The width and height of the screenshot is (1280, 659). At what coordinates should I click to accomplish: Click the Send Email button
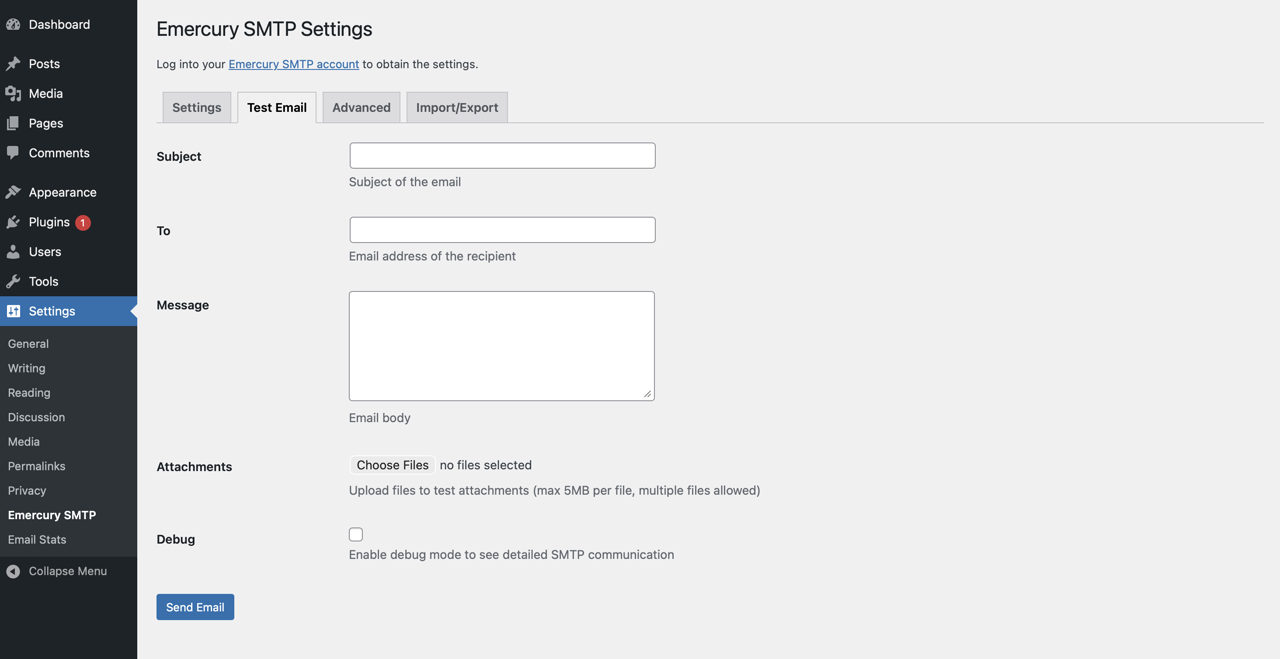[x=195, y=607]
